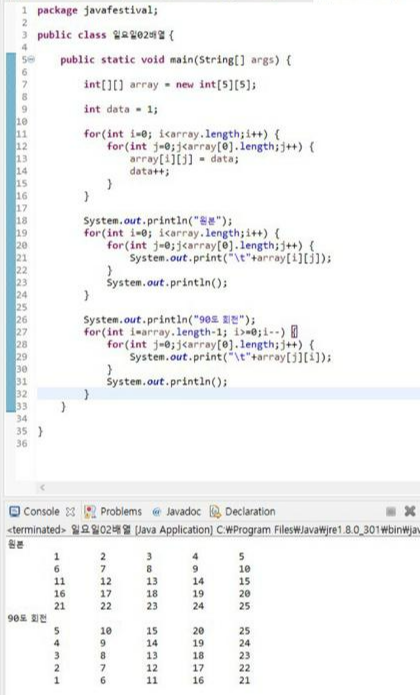Click the rotated row '4 9 14 19 24'
This screenshot has width=420, height=695.
(x=152, y=643)
